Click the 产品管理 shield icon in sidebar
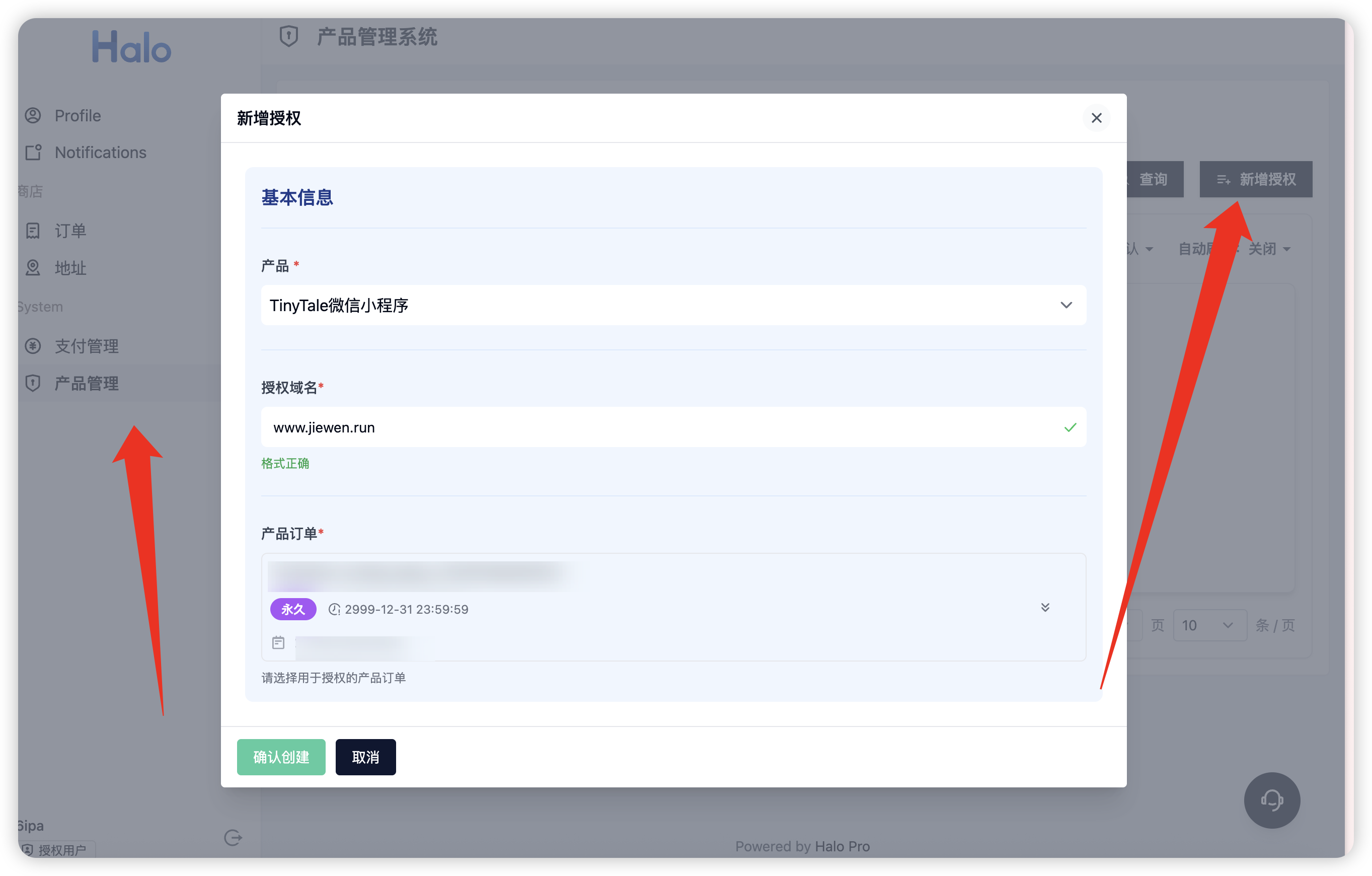Image resolution: width=1372 pixels, height=876 pixels. [33, 383]
